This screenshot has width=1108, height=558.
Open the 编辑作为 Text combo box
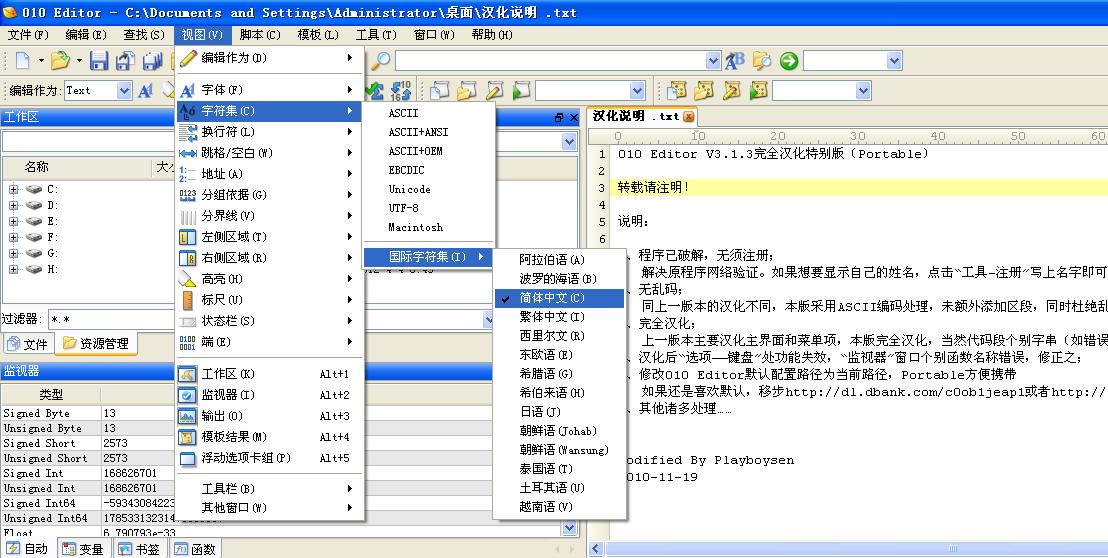[x=98, y=90]
